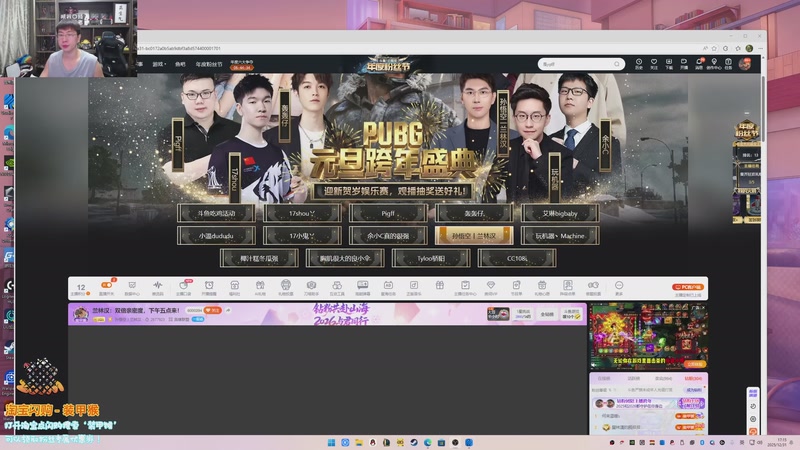
Task: Open File Explorer from taskbar
Action: (359, 442)
